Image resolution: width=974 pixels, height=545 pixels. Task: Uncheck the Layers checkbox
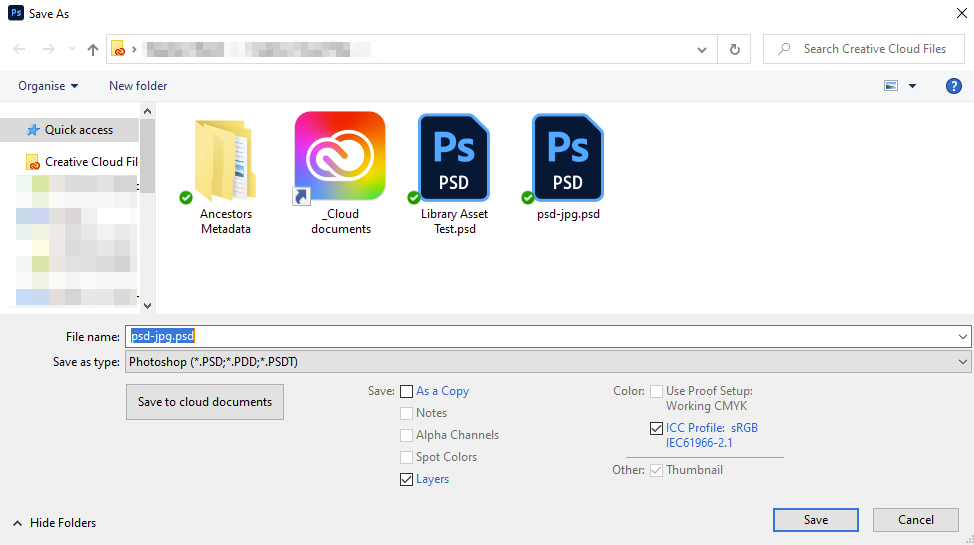coord(406,479)
